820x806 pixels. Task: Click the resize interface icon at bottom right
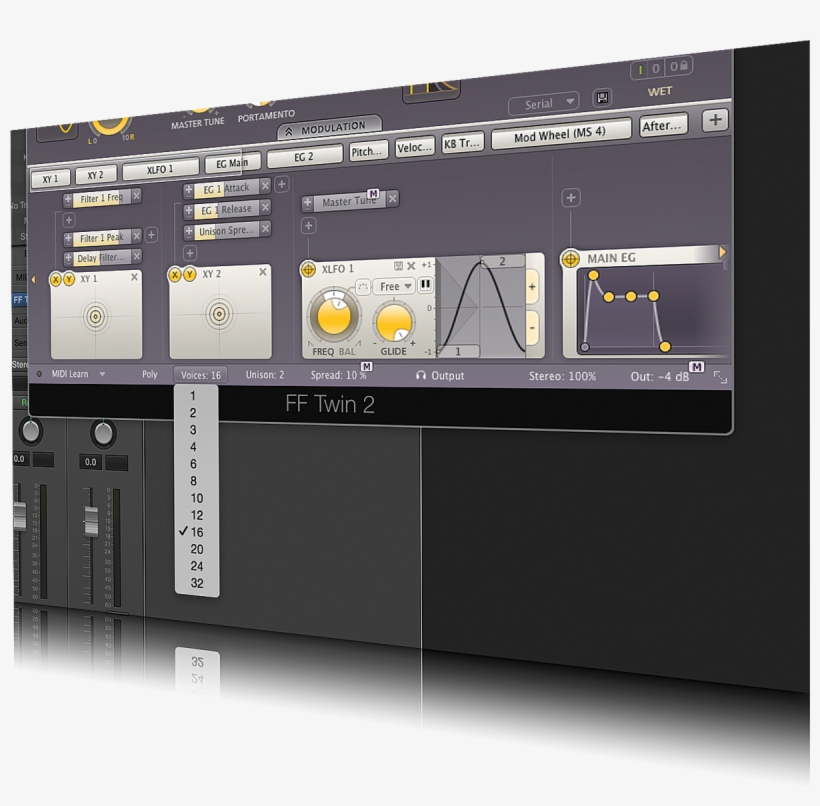point(720,377)
